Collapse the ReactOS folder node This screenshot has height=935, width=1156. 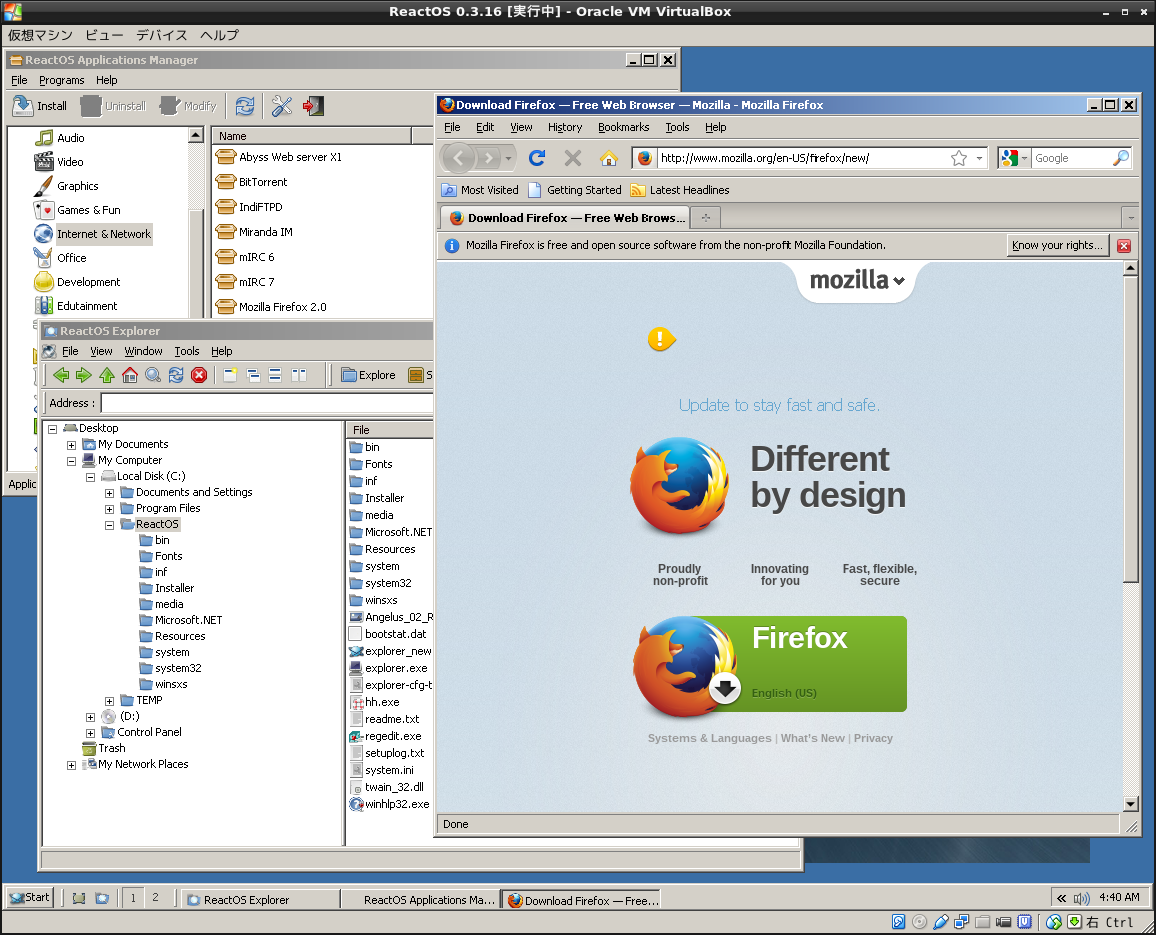(109, 525)
